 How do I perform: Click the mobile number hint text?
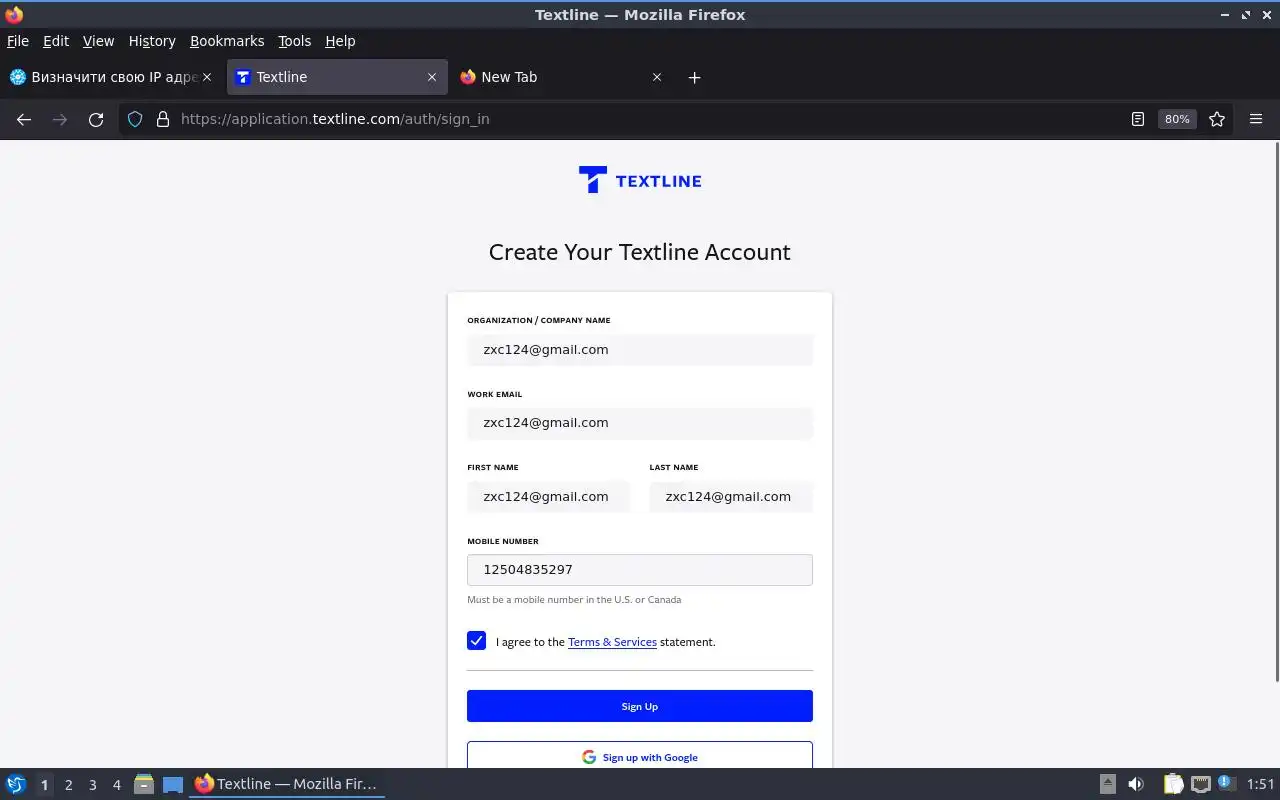click(x=574, y=600)
